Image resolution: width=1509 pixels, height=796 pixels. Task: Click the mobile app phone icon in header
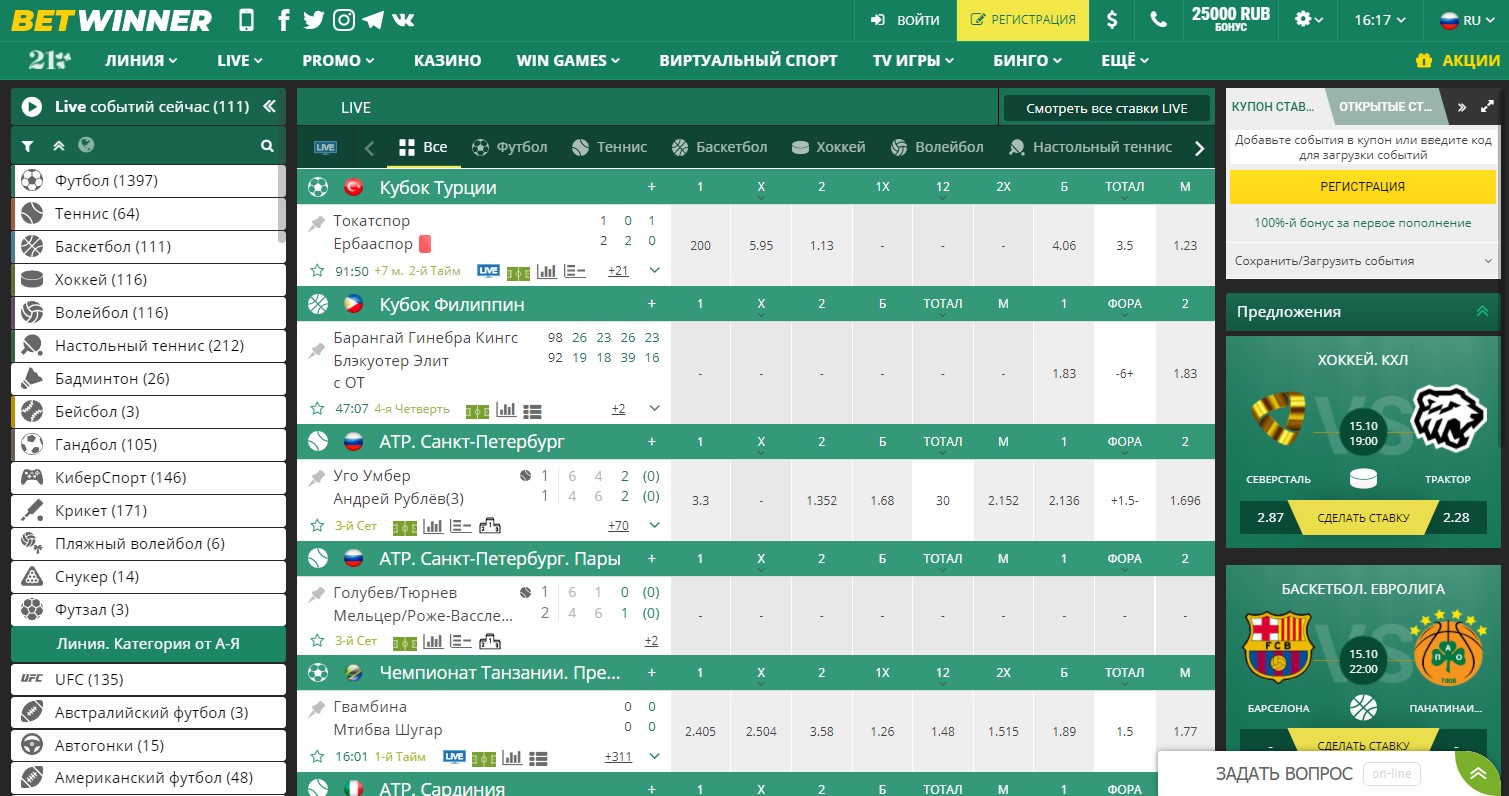[x=247, y=20]
